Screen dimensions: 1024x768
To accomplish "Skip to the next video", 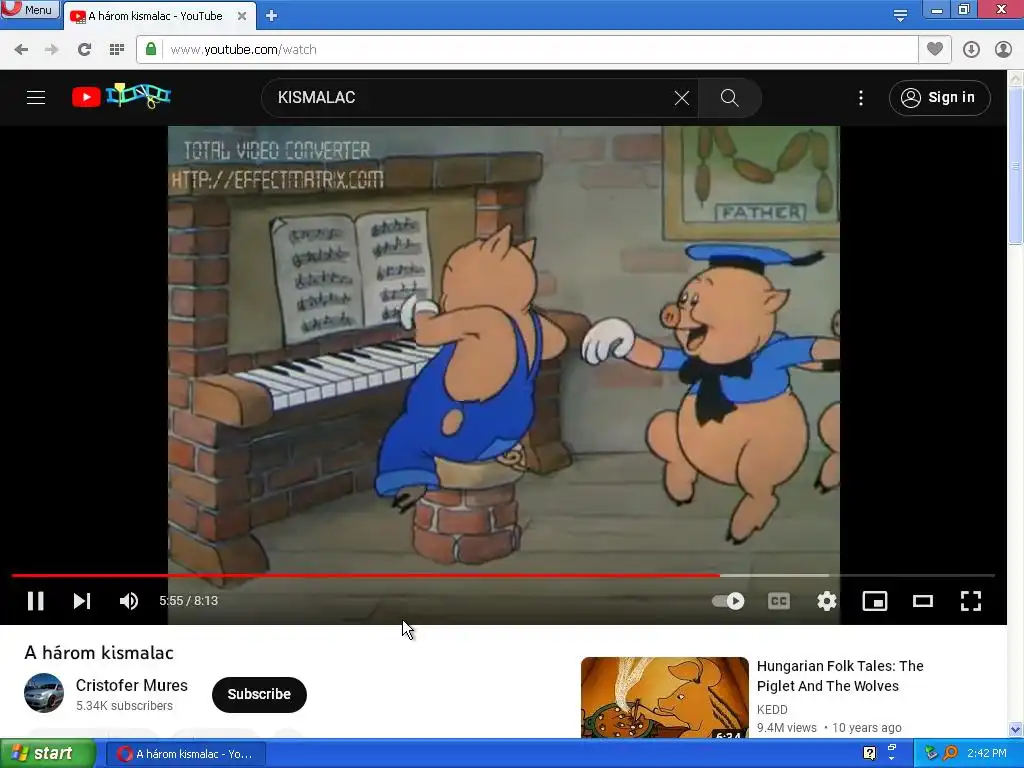I will 82,601.
